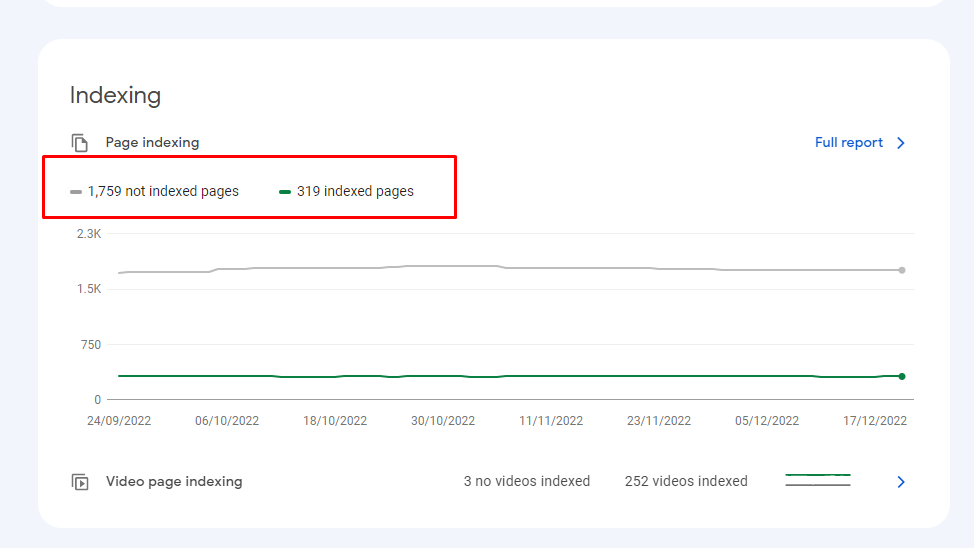Click the 05/12/2022 axis date
The height and width of the screenshot is (548, 974).
tap(767, 421)
